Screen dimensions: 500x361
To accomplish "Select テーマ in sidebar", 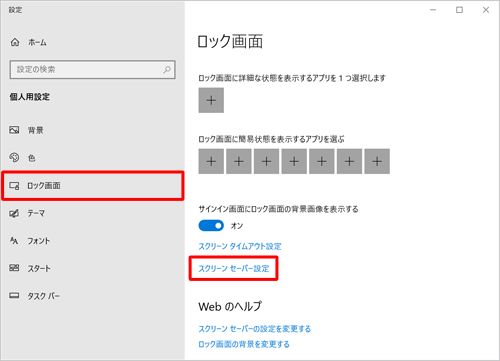I will (92, 213).
